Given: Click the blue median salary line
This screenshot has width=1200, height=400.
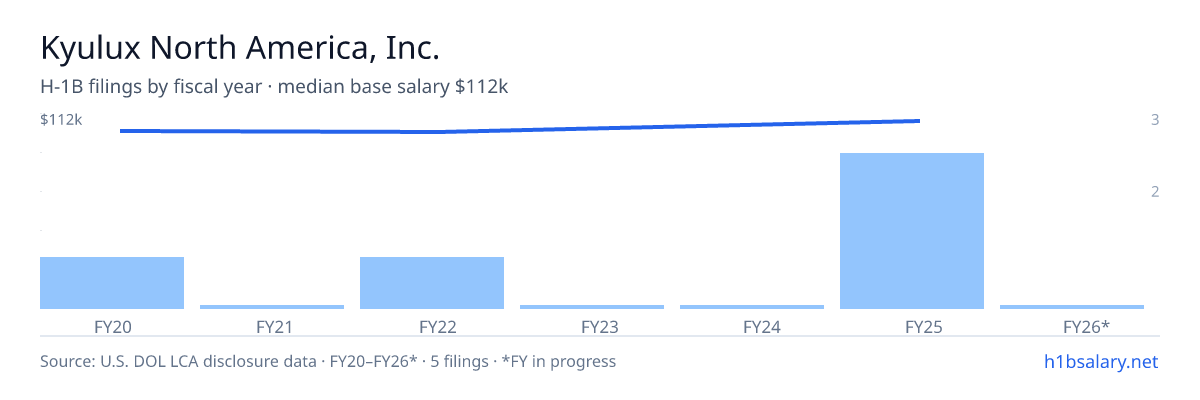Looking at the screenshot, I should tap(520, 129).
